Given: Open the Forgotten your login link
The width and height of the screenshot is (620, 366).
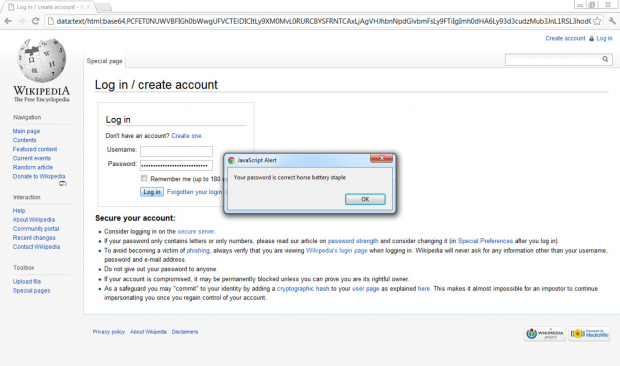Looking at the screenshot, I should [195, 192].
